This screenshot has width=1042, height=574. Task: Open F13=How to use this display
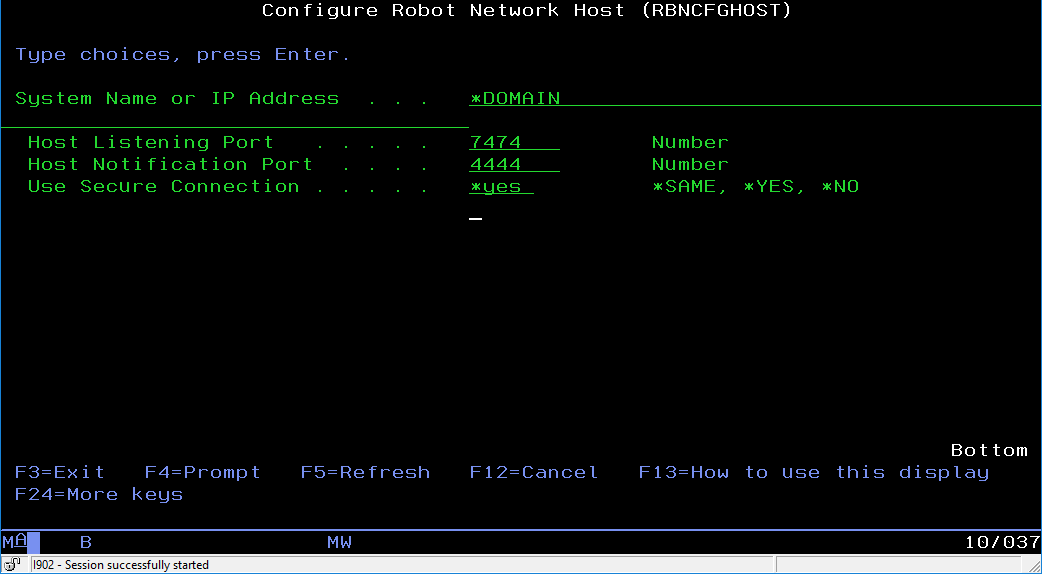[x=813, y=472]
